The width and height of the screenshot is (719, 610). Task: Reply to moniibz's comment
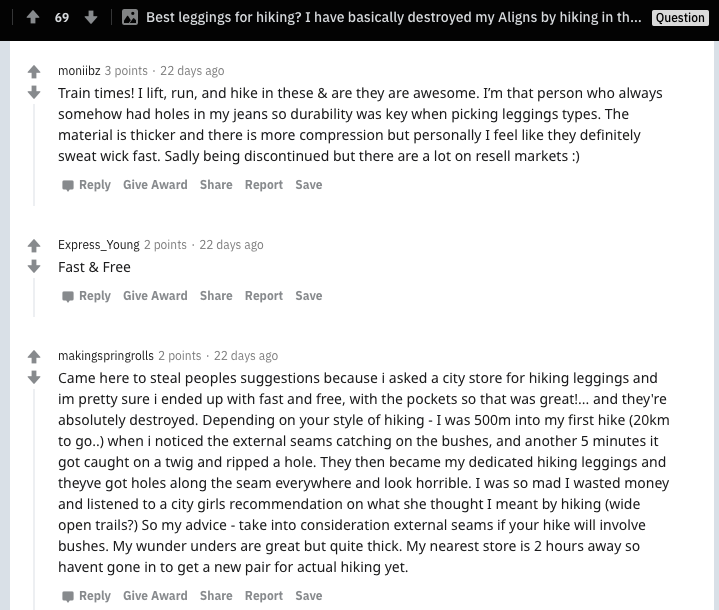pos(86,185)
